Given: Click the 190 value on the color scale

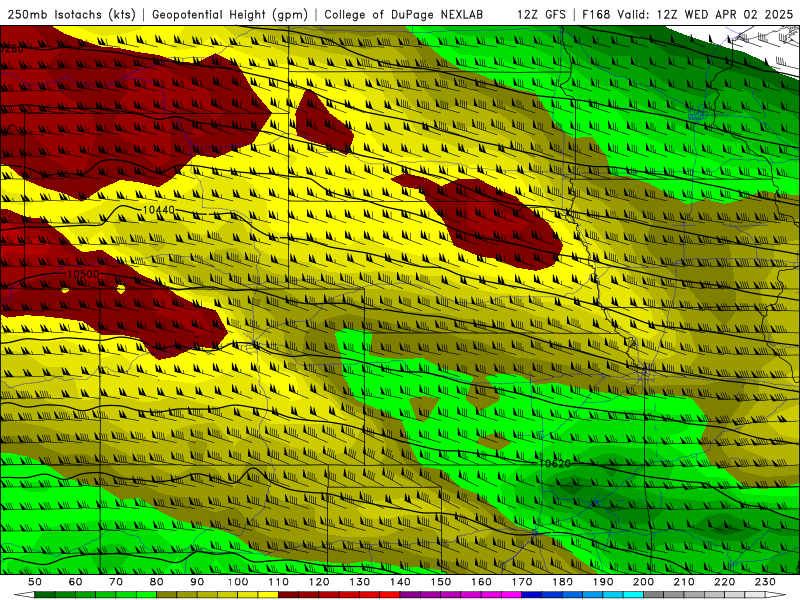Looking at the screenshot, I should click(603, 582).
